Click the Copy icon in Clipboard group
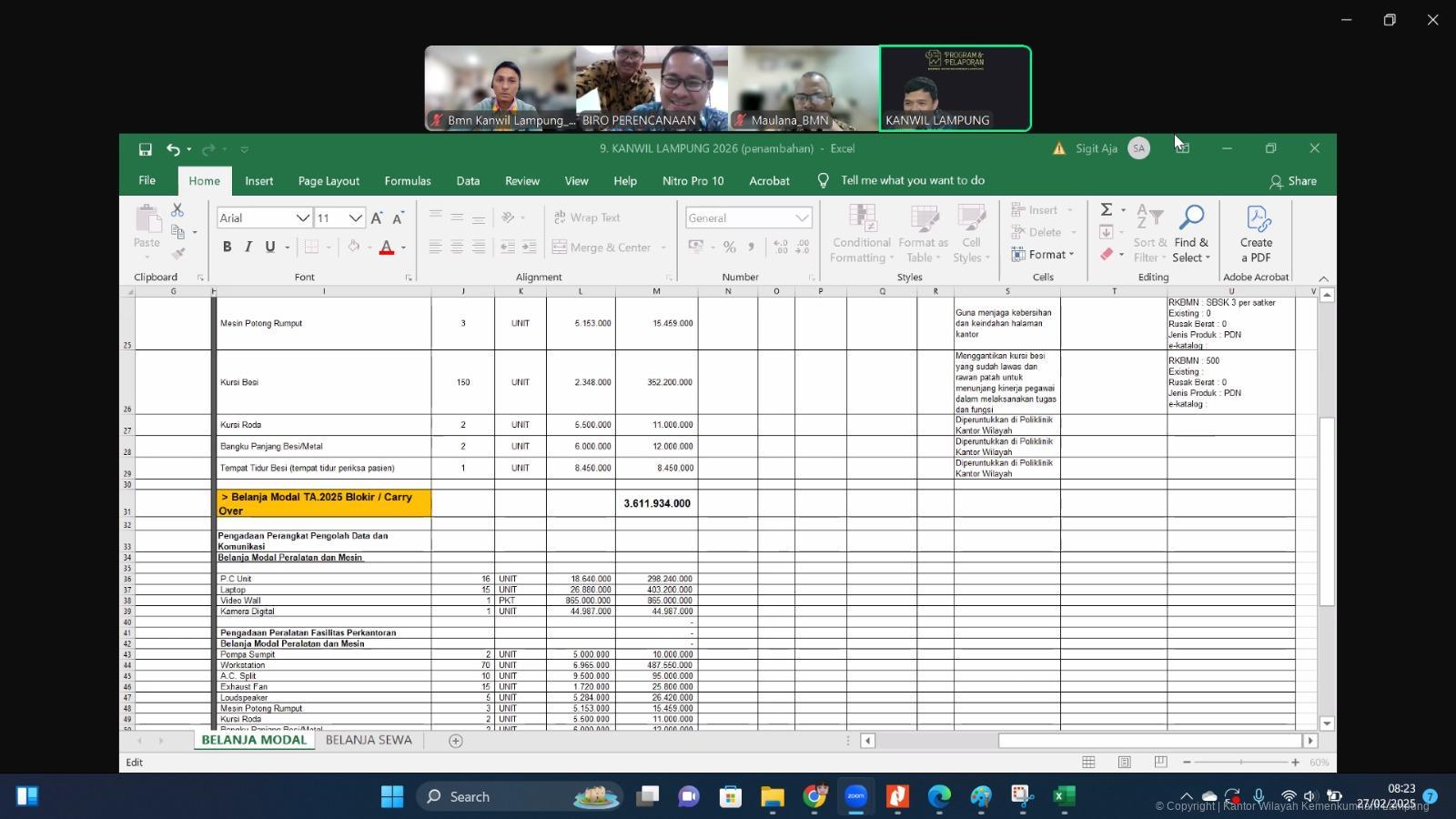1456x819 pixels. [x=178, y=232]
